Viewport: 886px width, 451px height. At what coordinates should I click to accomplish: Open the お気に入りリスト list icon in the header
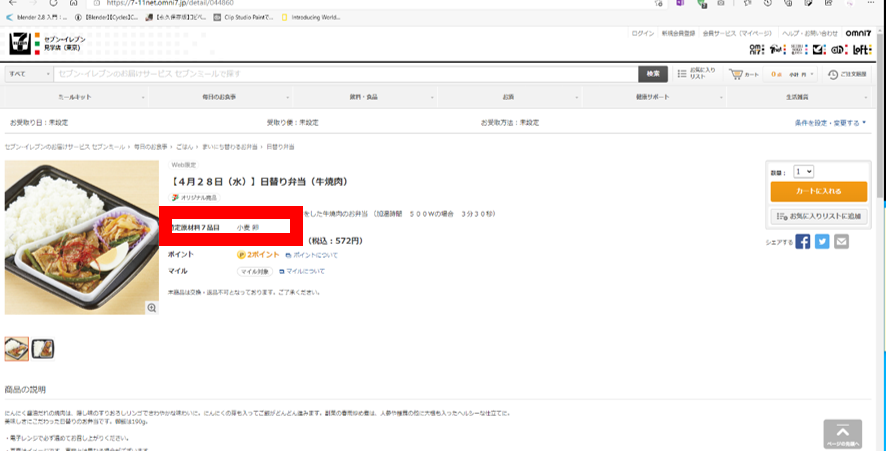[682, 74]
